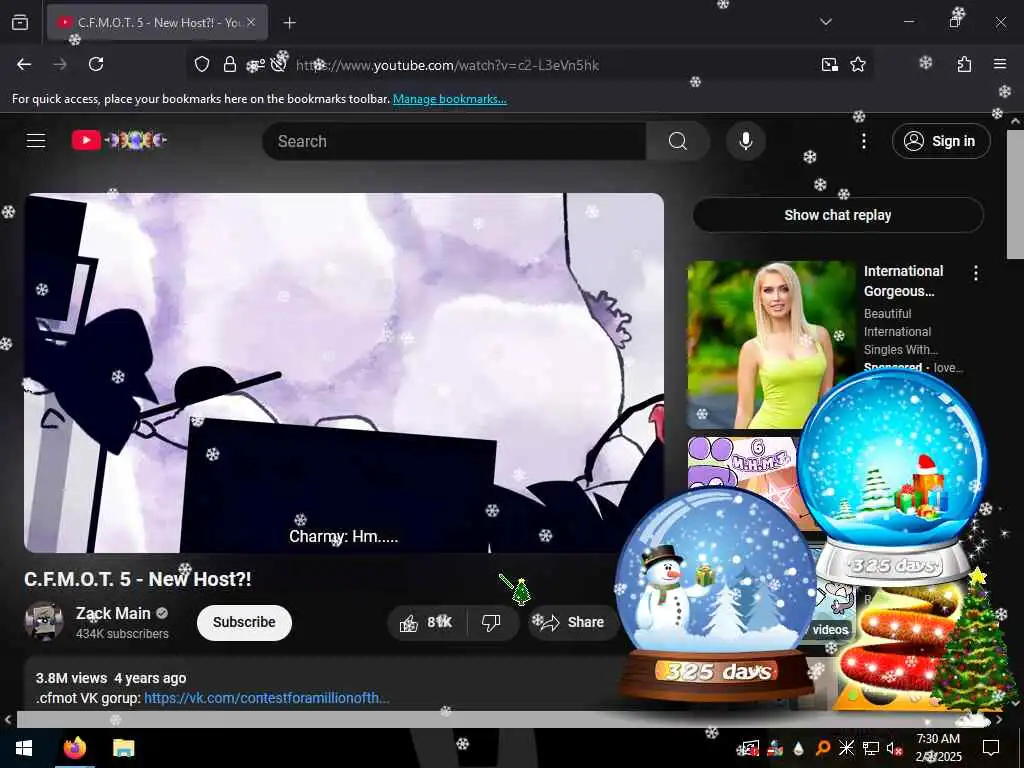Viewport: 1024px width, 768px height.
Task: Open Windows notification center icon
Action: click(991, 748)
